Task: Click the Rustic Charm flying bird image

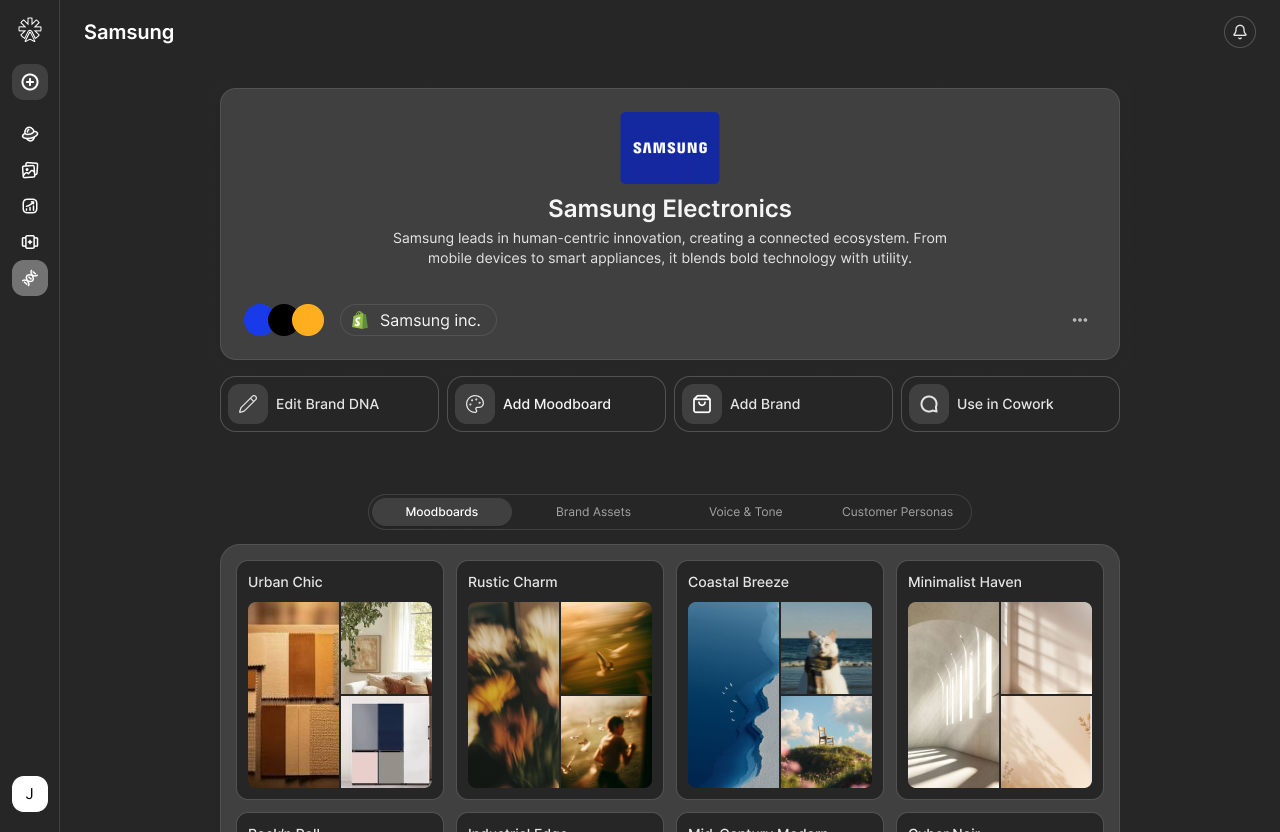Action: point(607,648)
